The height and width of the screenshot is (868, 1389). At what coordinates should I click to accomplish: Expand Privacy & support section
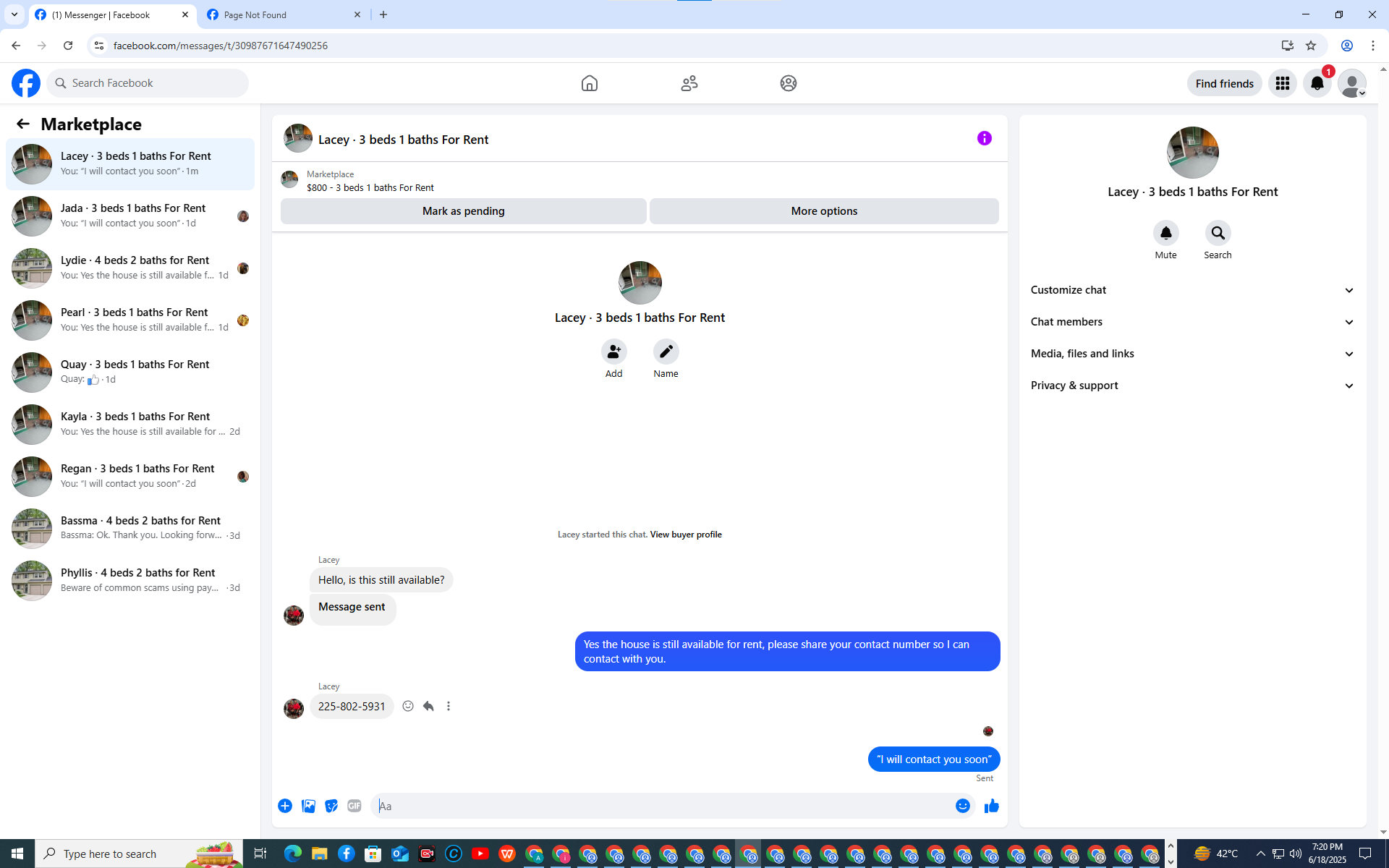point(1193,386)
